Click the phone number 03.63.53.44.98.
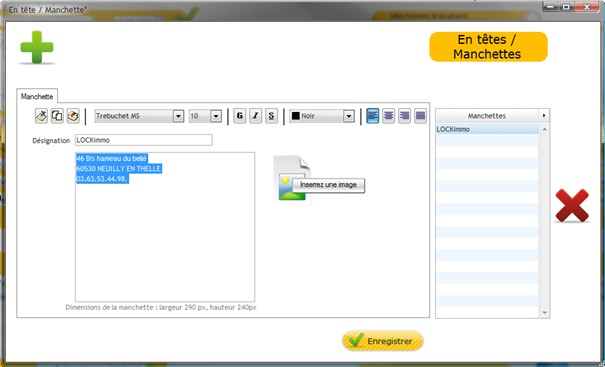 101,179
